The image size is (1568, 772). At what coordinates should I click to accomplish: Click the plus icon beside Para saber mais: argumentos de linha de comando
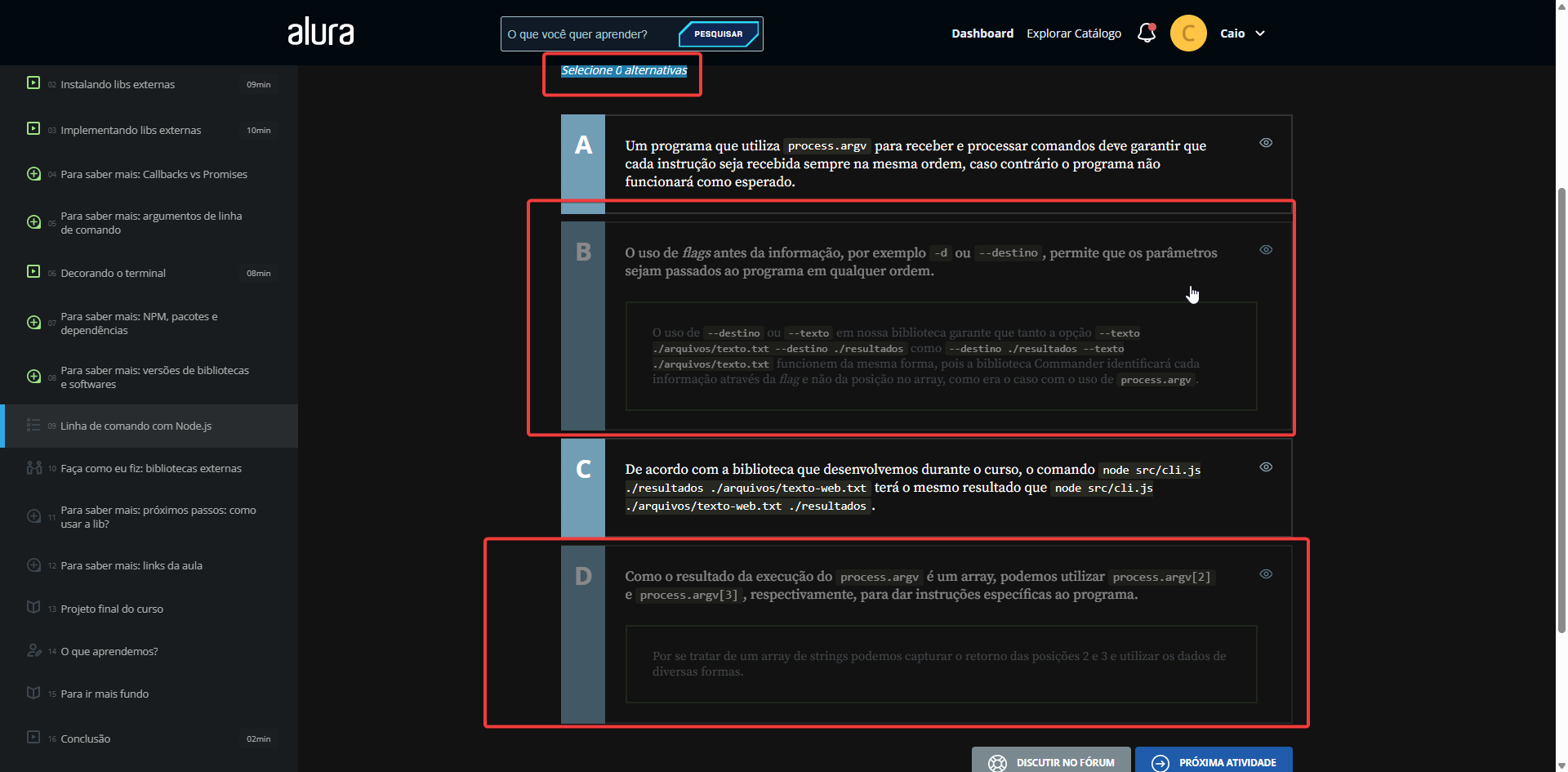[x=33, y=221]
